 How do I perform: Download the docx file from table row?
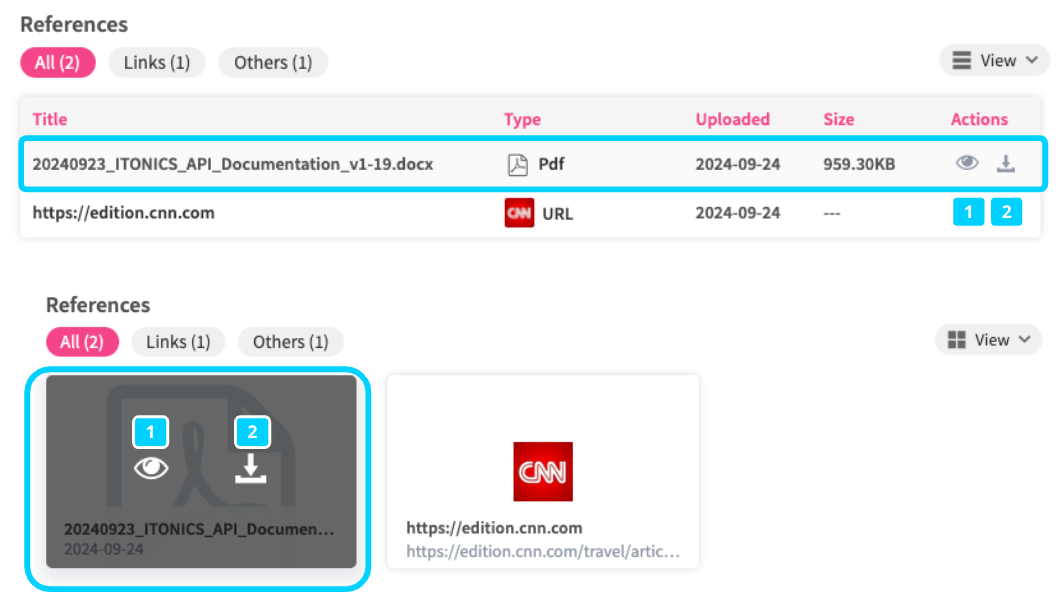[1006, 163]
